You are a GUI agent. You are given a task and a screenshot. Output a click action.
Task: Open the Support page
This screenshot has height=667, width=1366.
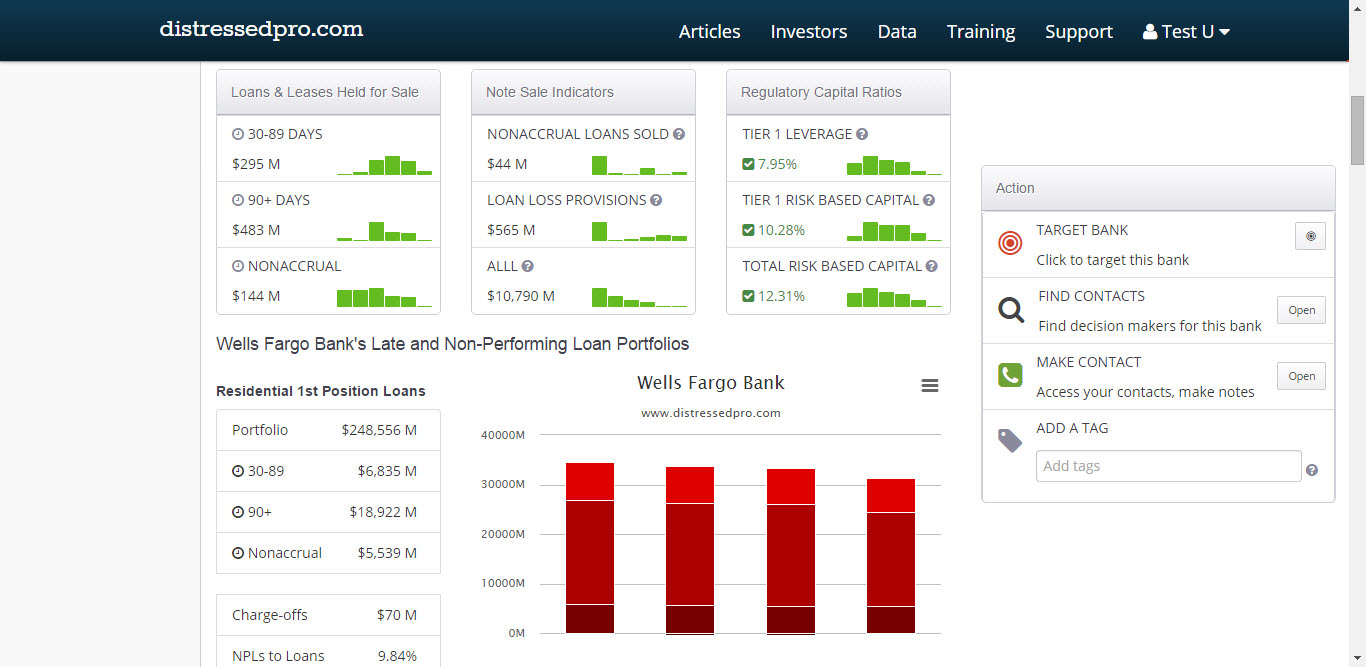tap(1079, 31)
